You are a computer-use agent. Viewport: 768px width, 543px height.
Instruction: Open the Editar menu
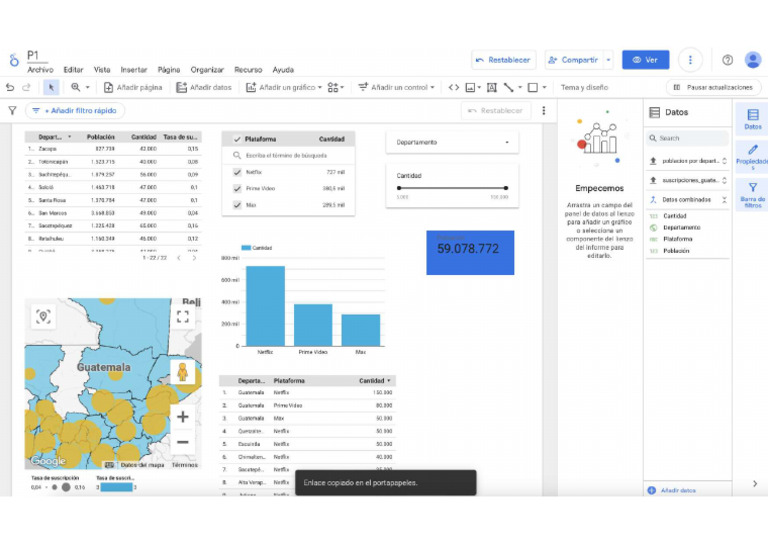[x=73, y=70]
